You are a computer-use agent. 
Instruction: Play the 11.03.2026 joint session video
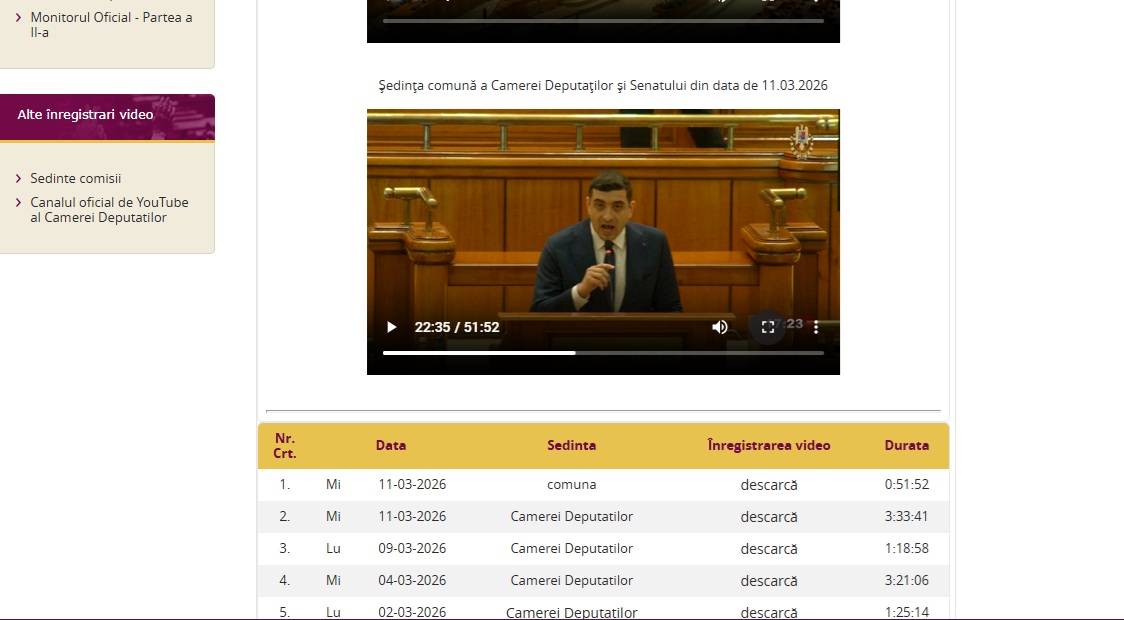click(392, 327)
